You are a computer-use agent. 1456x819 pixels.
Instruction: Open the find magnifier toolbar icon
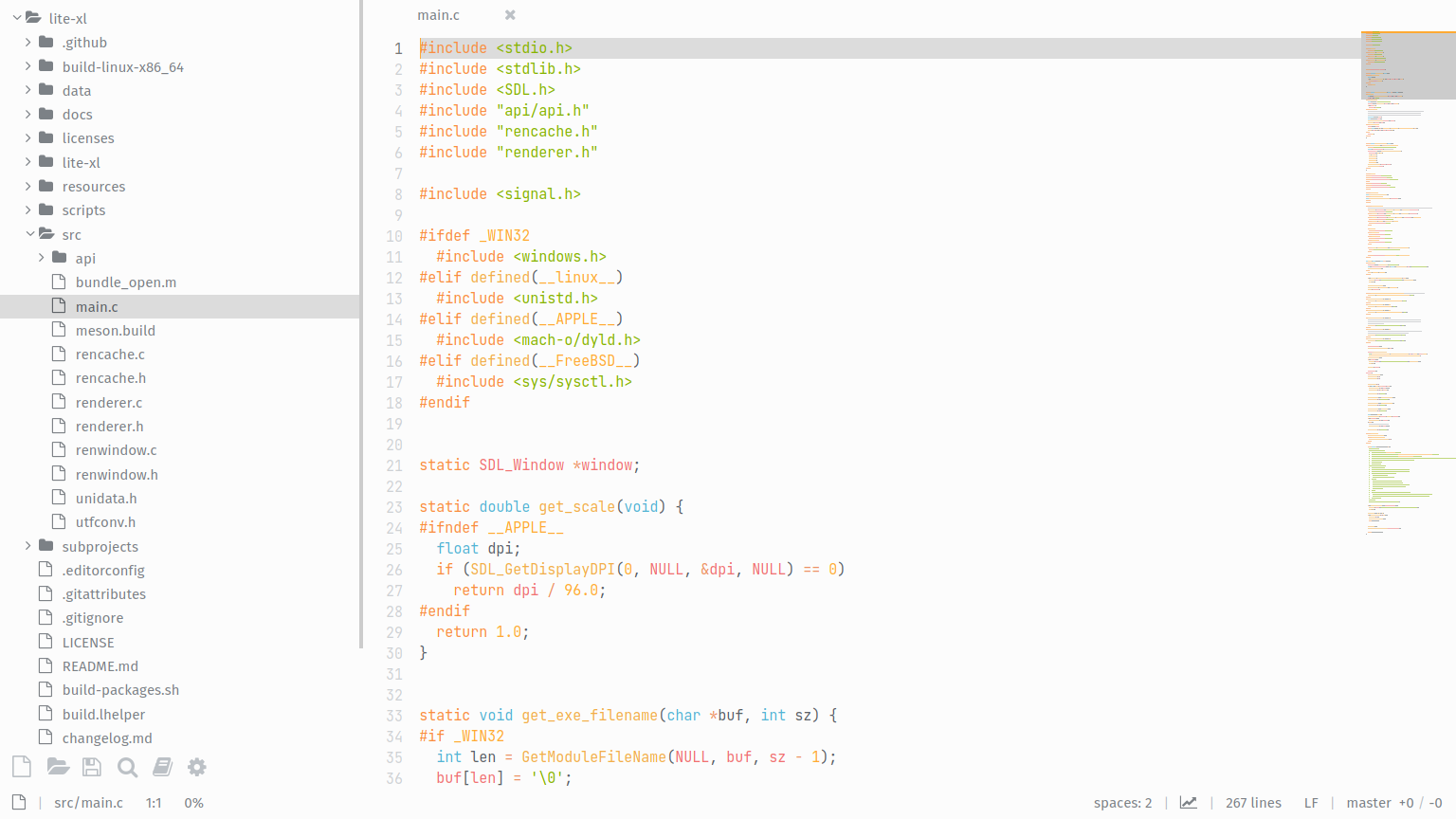(127, 767)
